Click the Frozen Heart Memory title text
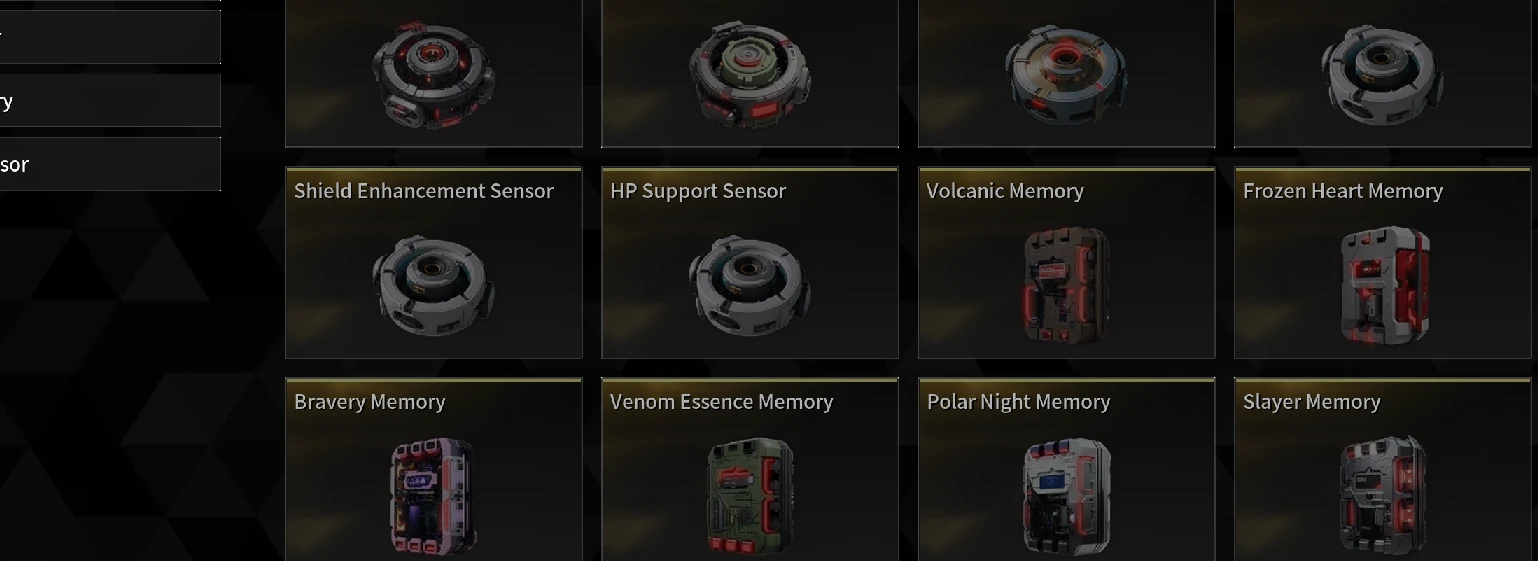This screenshot has height=561, width=1538. (1343, 191)
